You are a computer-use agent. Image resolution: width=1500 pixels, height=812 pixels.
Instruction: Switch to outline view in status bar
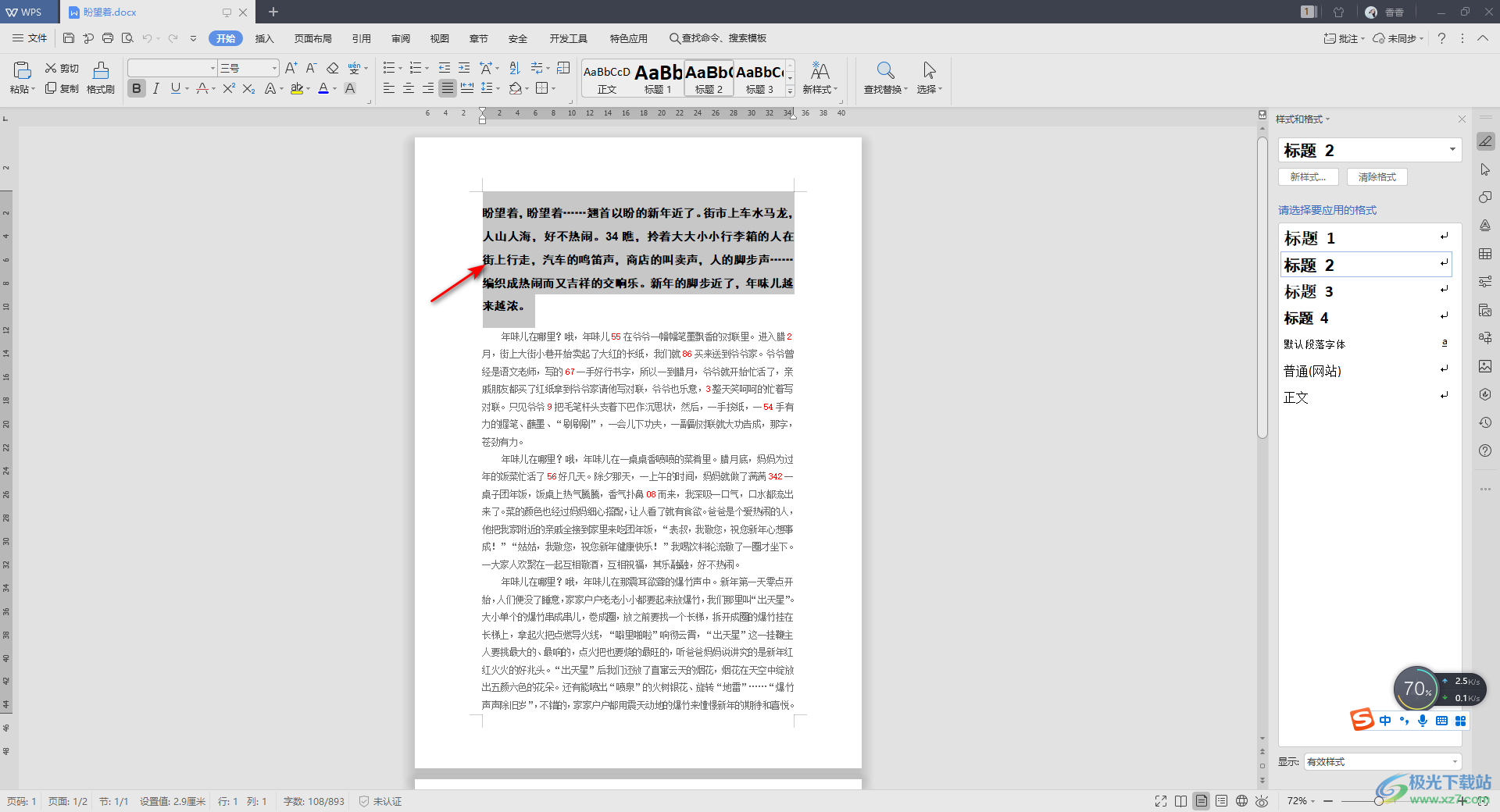tap(1222, 801)
